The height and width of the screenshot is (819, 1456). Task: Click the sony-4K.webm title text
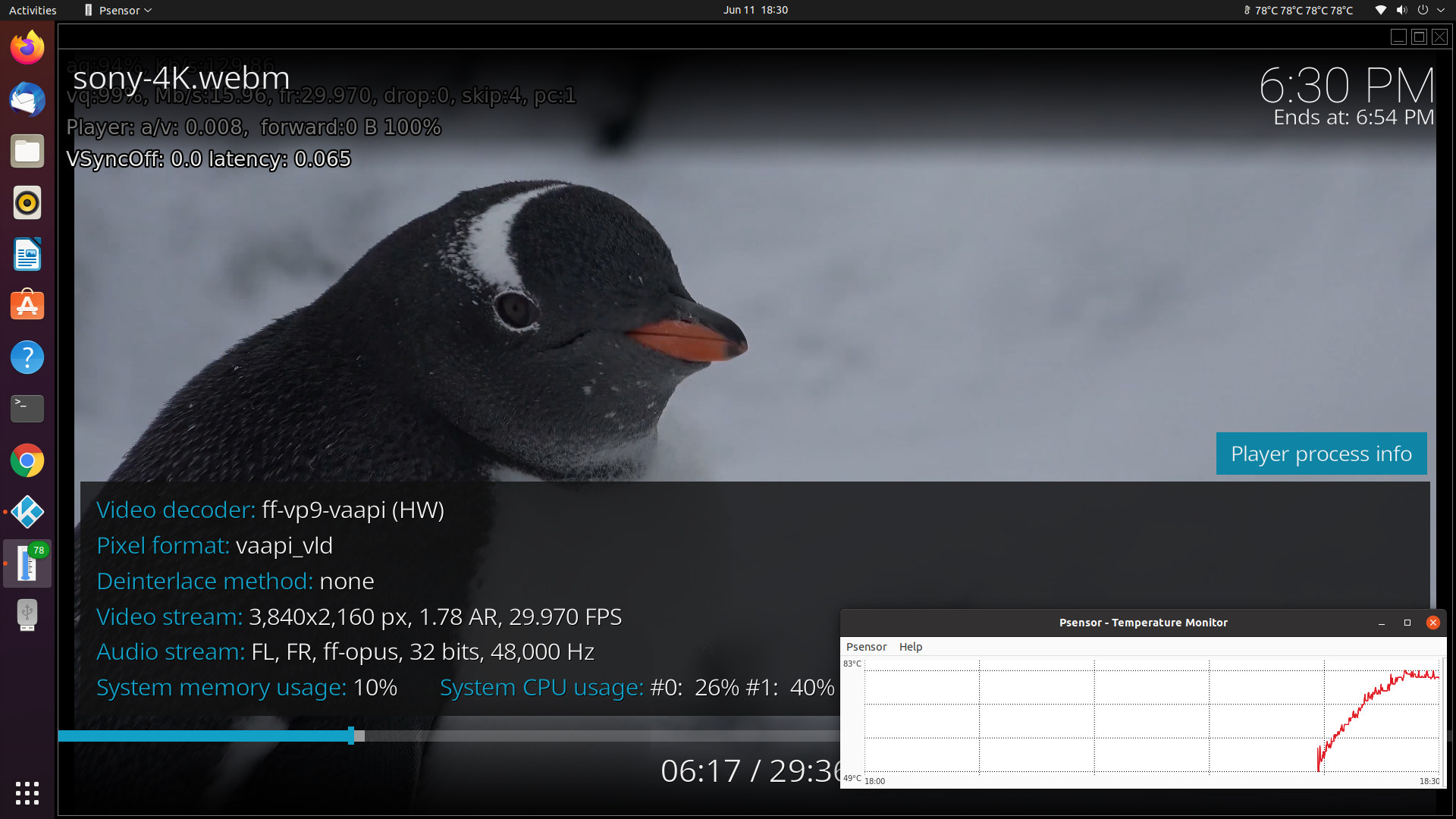tap(181, 77)
